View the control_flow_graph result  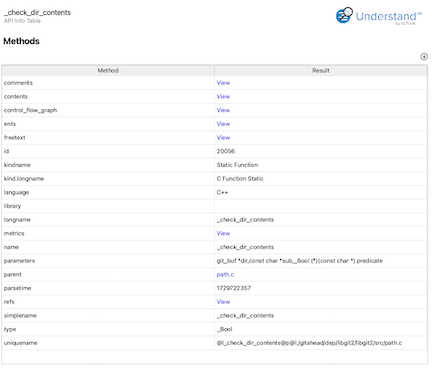(223, 110)
